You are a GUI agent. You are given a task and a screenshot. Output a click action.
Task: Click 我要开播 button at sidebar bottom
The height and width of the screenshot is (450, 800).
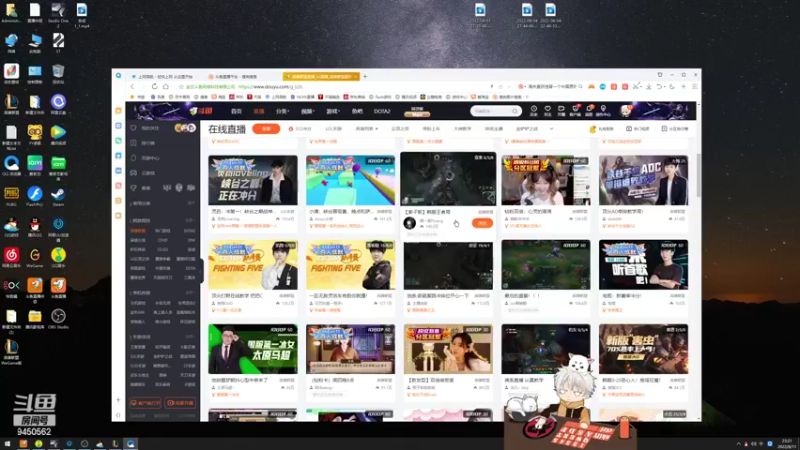coord(180,403)
